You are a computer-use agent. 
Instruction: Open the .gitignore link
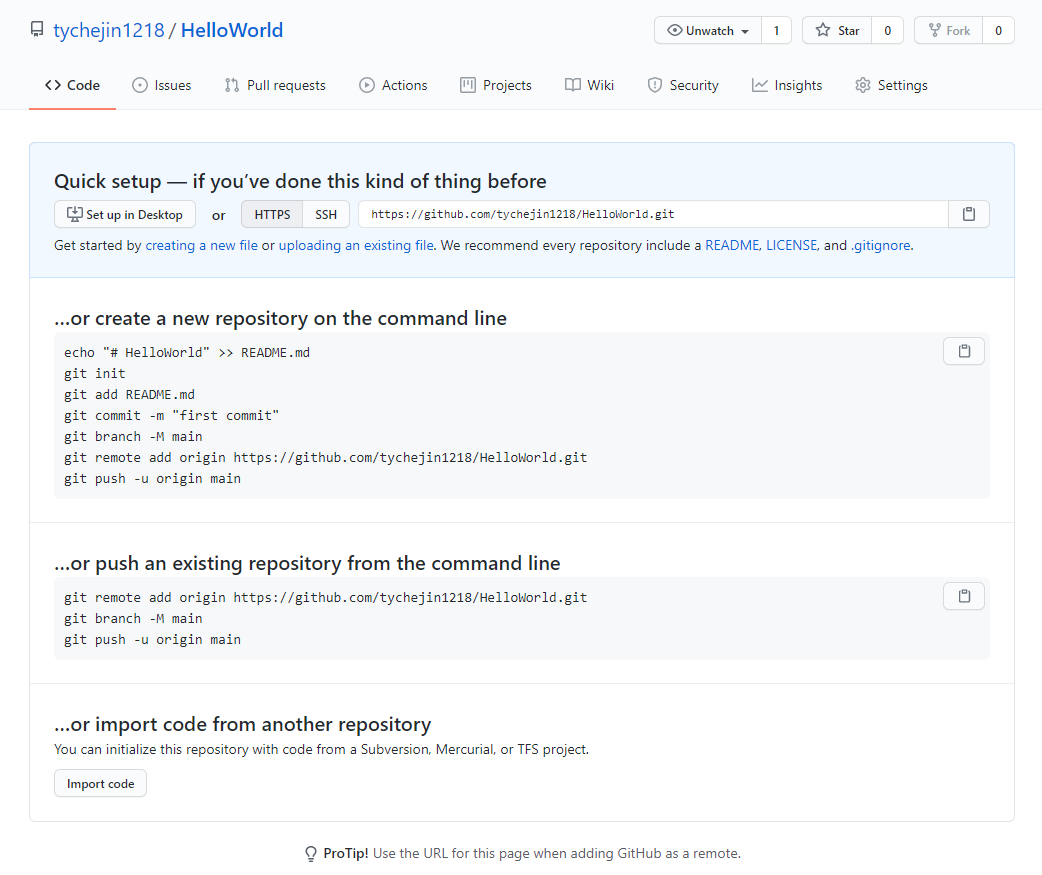(881, 245)
